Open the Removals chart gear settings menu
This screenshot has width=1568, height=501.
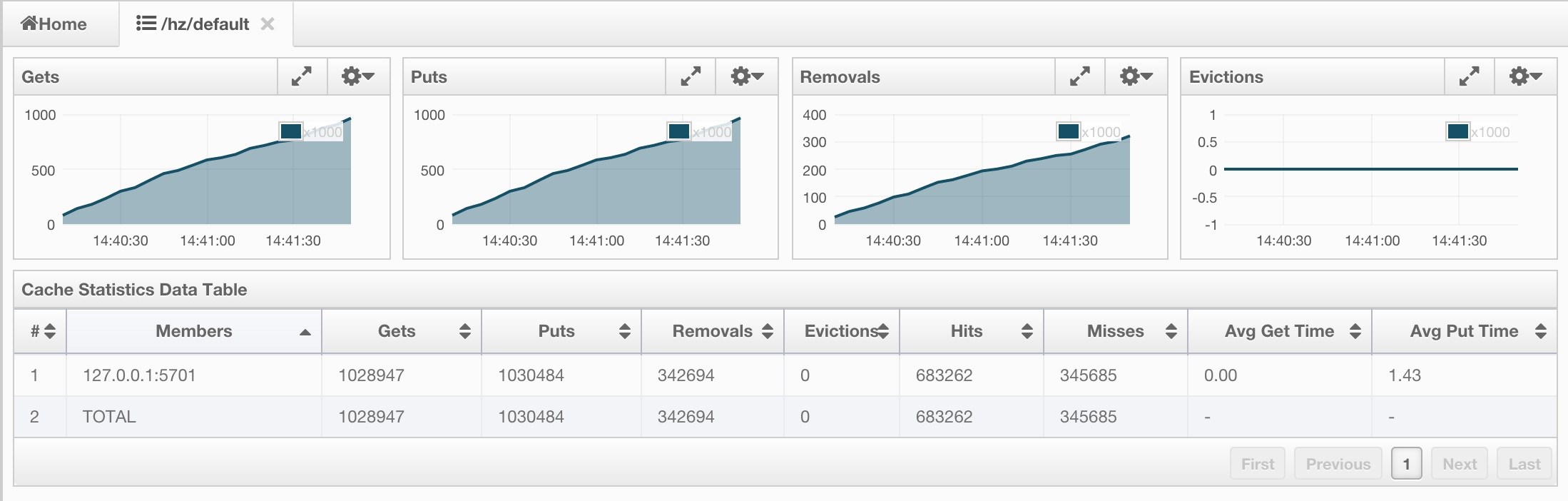(x=1136, y=76)
